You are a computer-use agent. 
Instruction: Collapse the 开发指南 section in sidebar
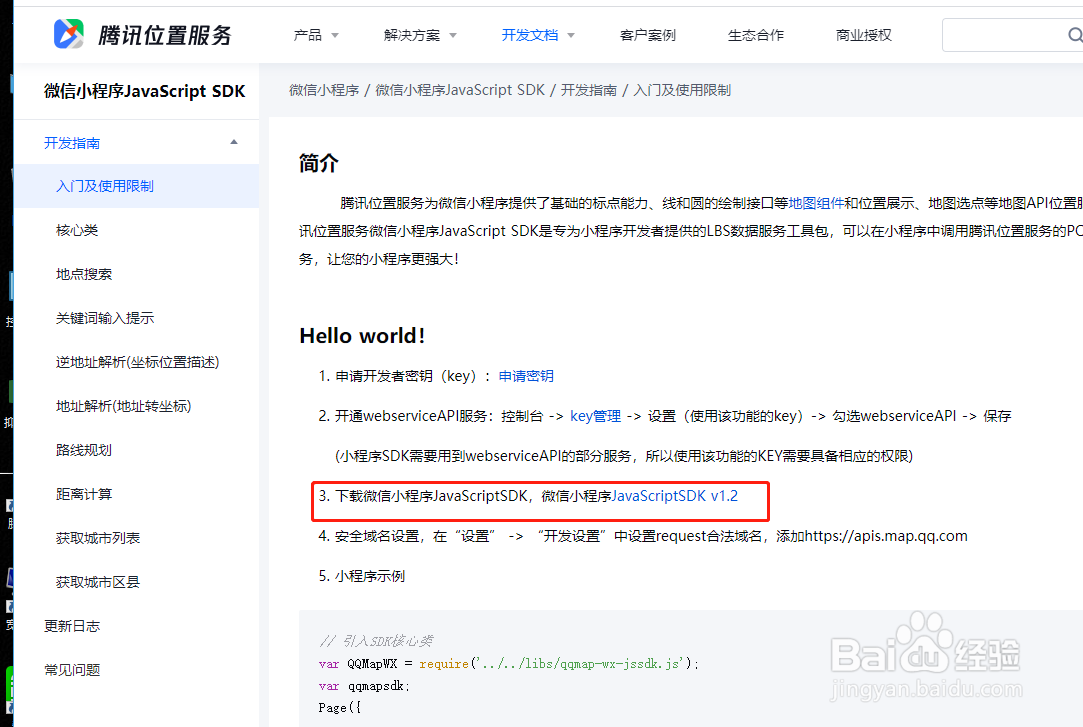[x=233, y=142]
